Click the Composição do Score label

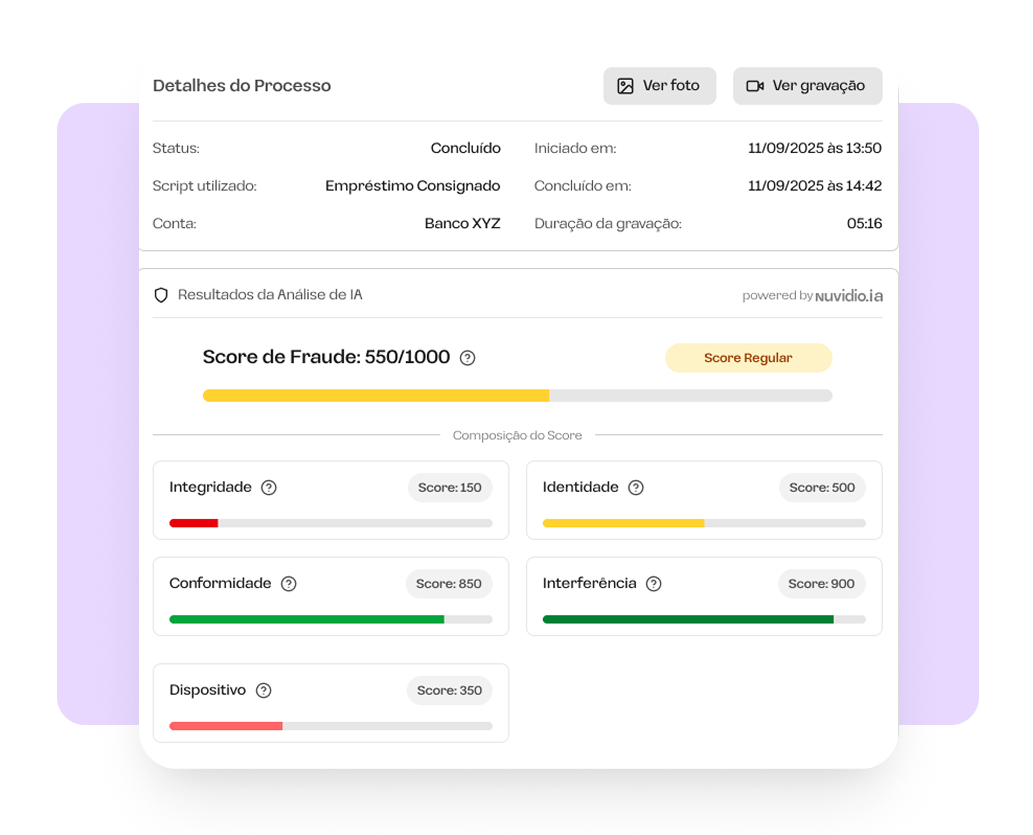pyautogui.click(x=517, y=436)
